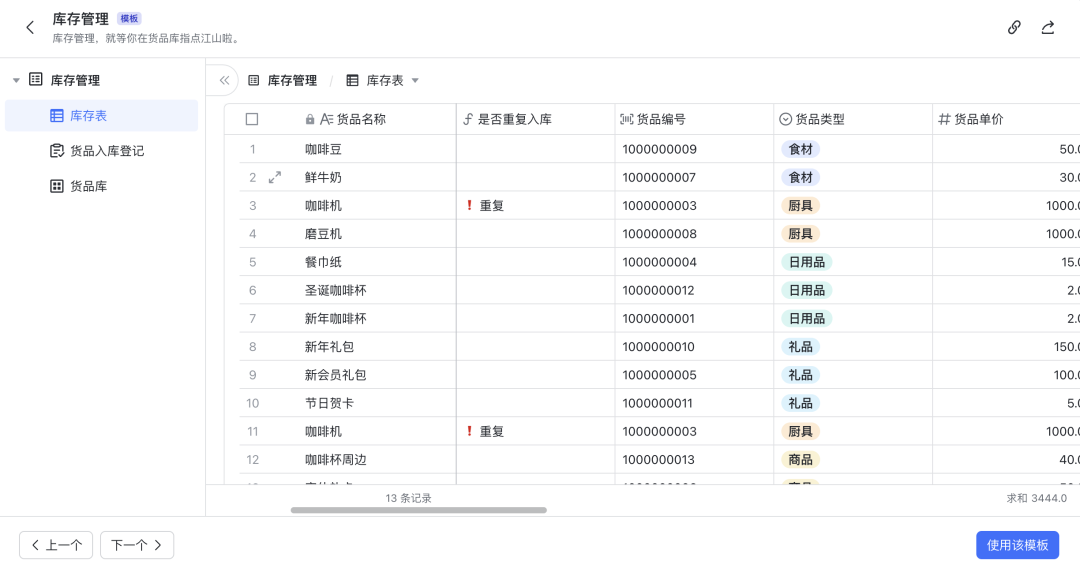Click 日用品 tag in 餐巾纸 row
Image resolution: width=1080 pixels, height=568 pixels.
click(x=807, y=262)
